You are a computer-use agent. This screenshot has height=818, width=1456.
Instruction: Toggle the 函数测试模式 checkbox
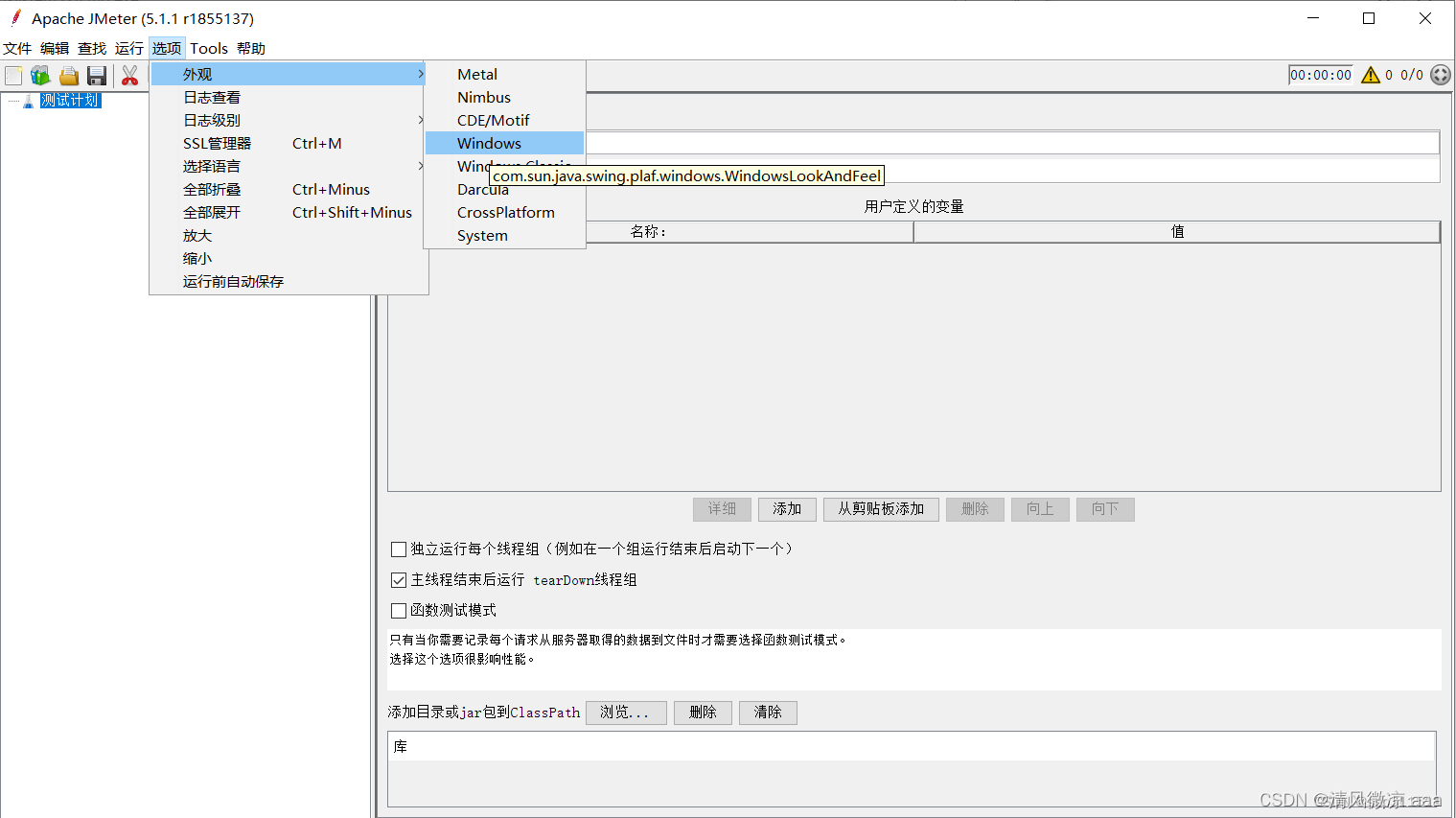[399, 611]
